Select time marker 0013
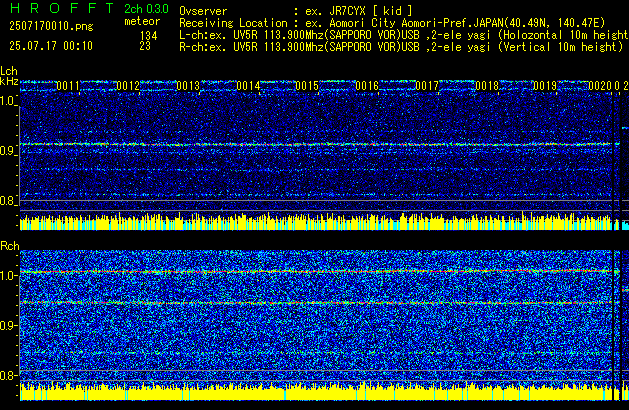629x410 pixels. point(188,86)
